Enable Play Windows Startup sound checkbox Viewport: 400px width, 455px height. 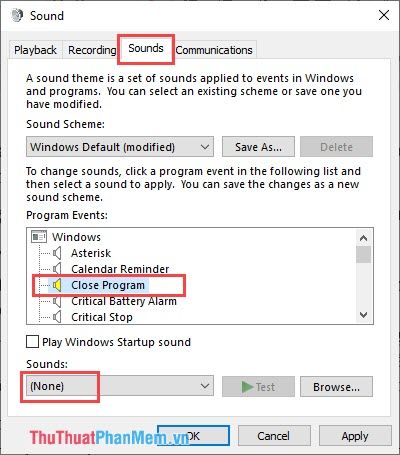pos(32,342)
